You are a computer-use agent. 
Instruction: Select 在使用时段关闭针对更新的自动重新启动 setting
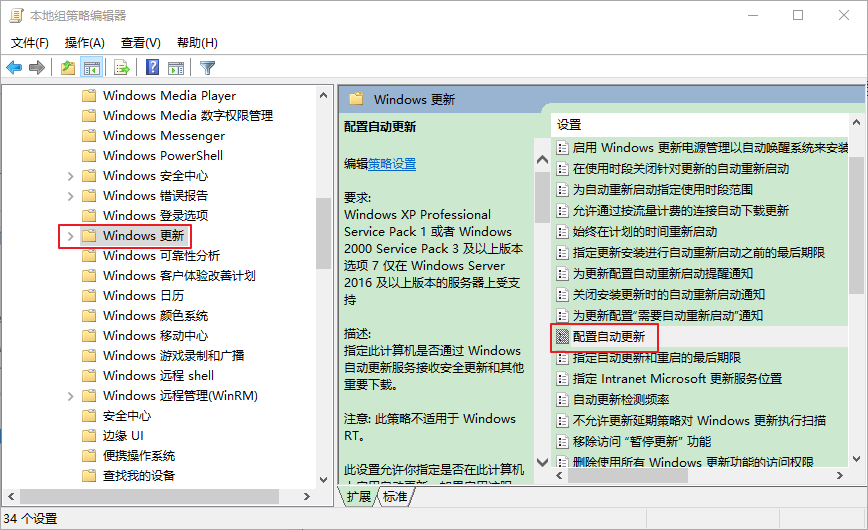tap(681, 168)
